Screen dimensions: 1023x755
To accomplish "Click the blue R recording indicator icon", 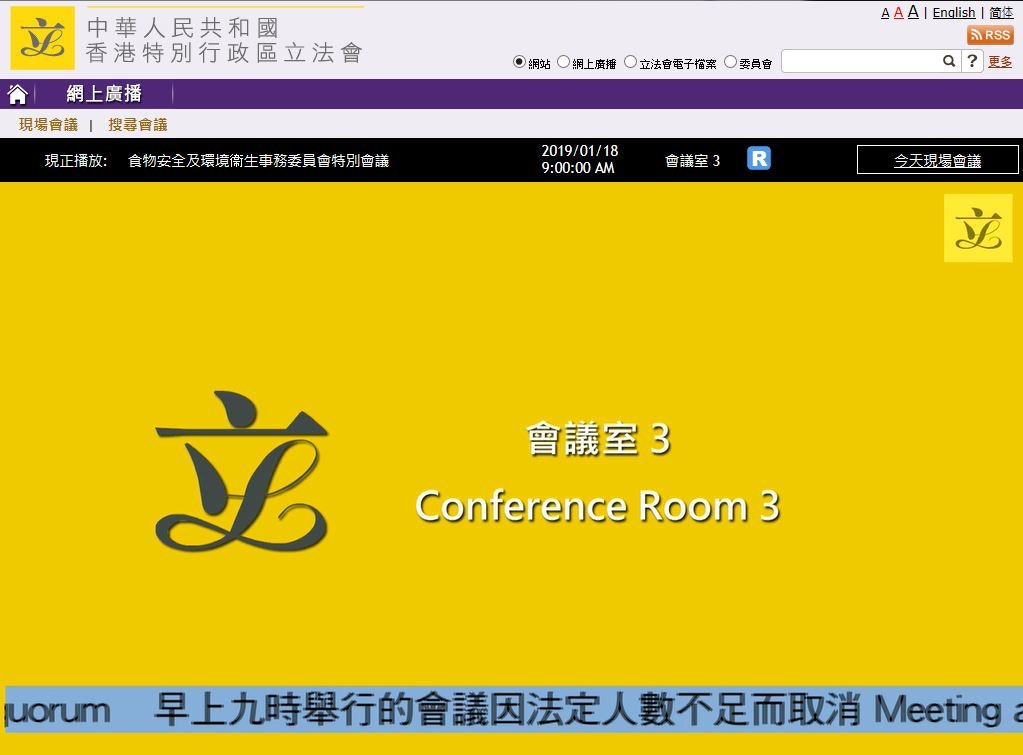I will pos(758,158).
